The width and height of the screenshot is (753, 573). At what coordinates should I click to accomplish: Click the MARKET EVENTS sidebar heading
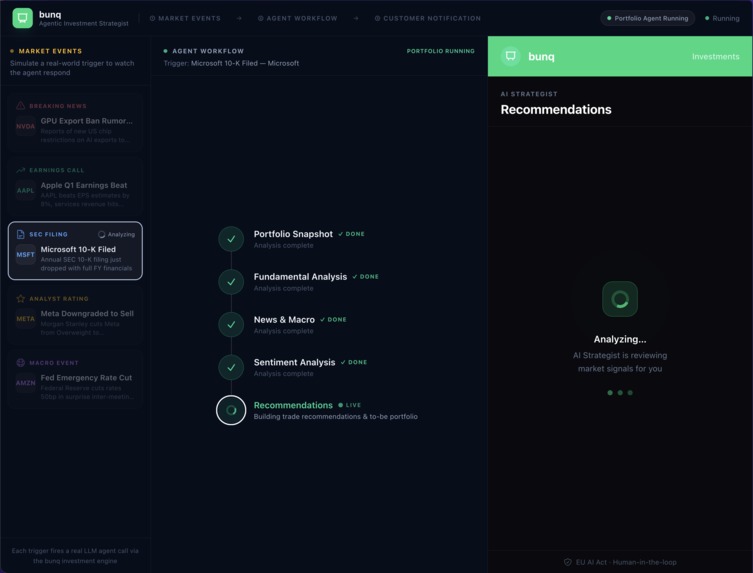point(50,51)
